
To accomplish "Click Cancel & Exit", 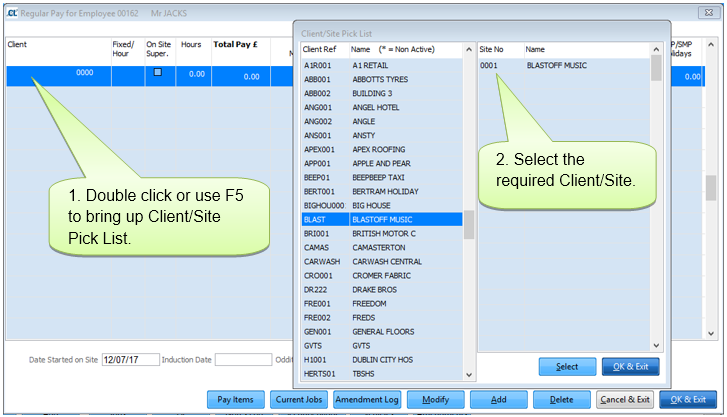I will 624,399.
